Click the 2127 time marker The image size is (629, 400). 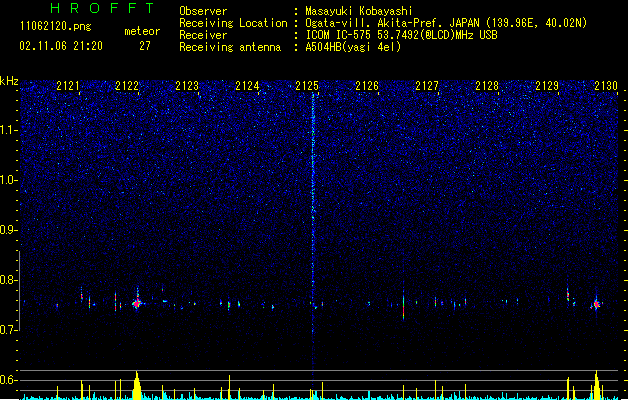coord(427,86)
